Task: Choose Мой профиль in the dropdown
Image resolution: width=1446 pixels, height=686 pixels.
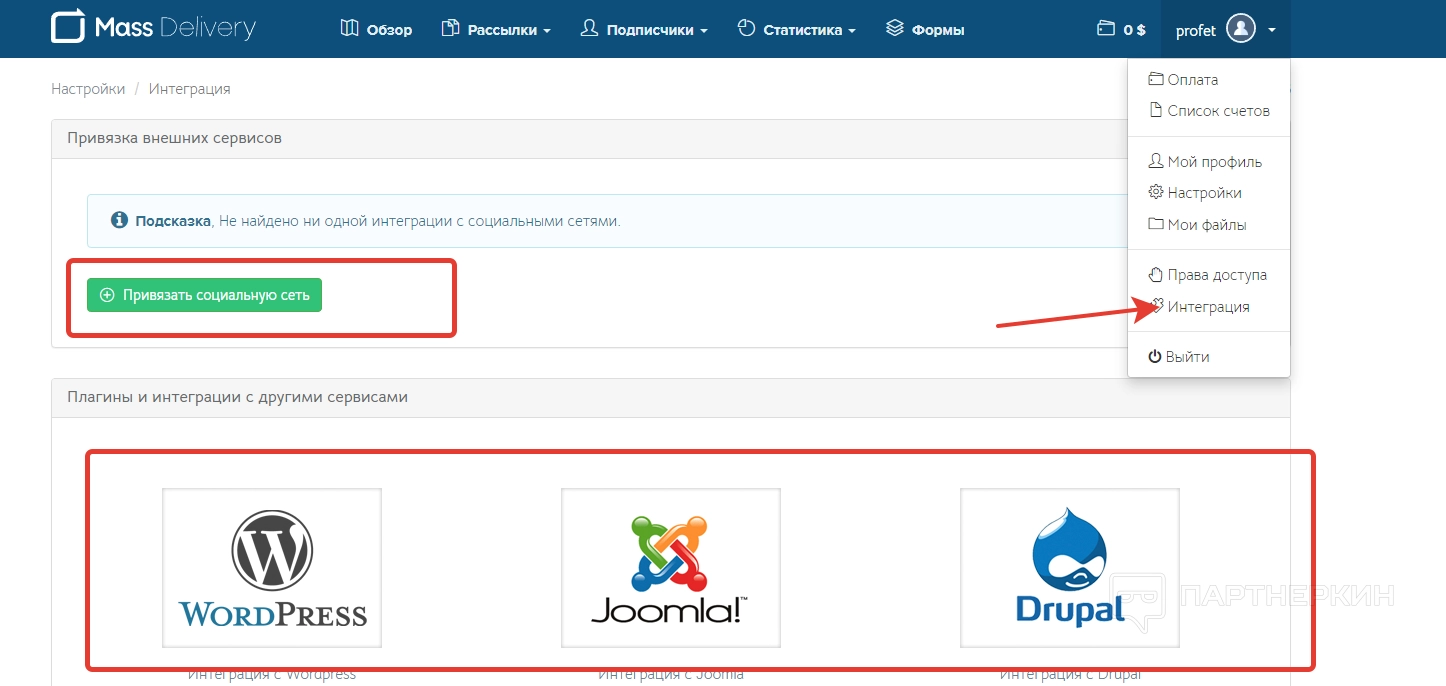Action: 1214,162
